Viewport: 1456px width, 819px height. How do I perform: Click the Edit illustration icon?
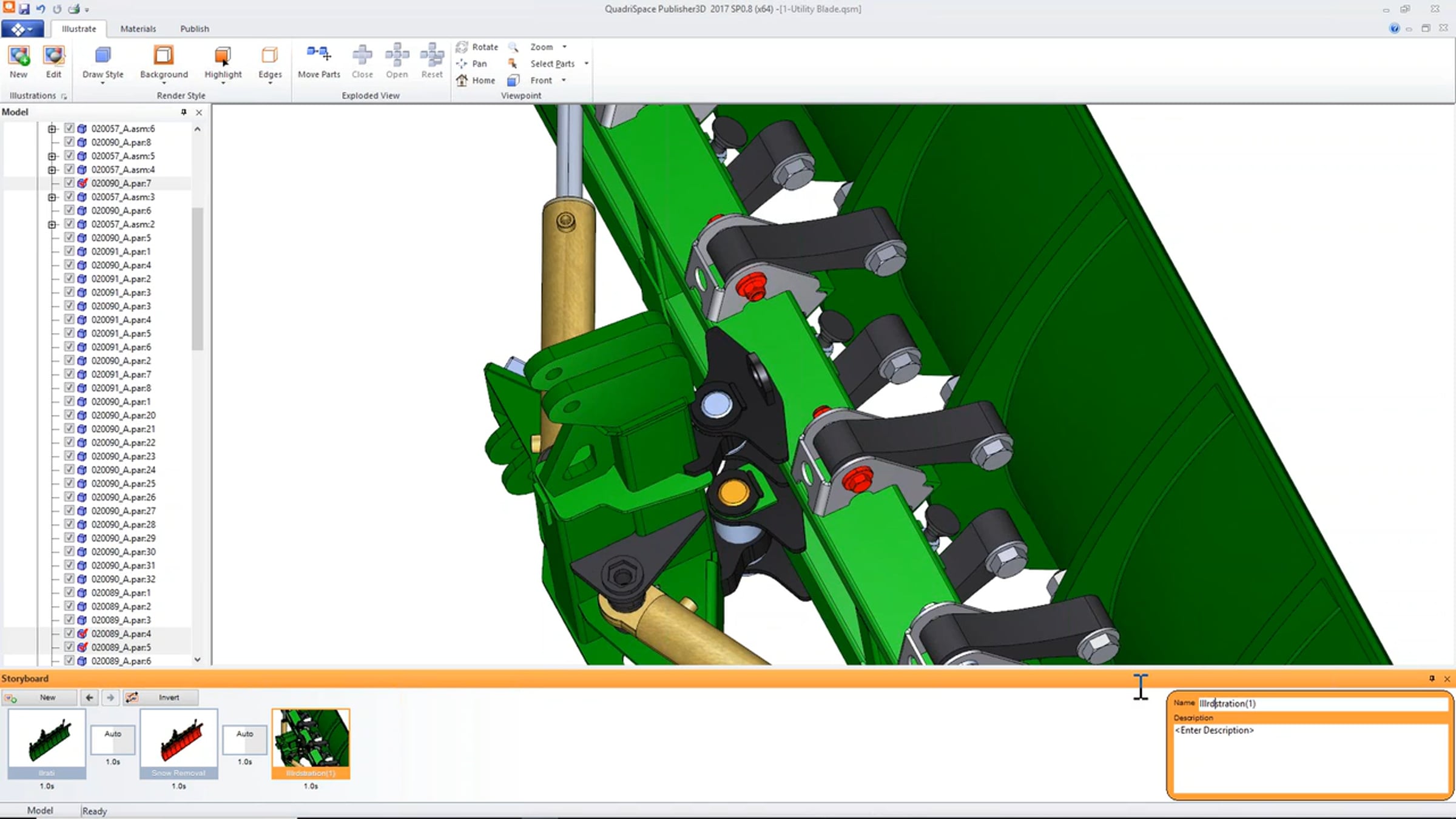coord(53,56)
